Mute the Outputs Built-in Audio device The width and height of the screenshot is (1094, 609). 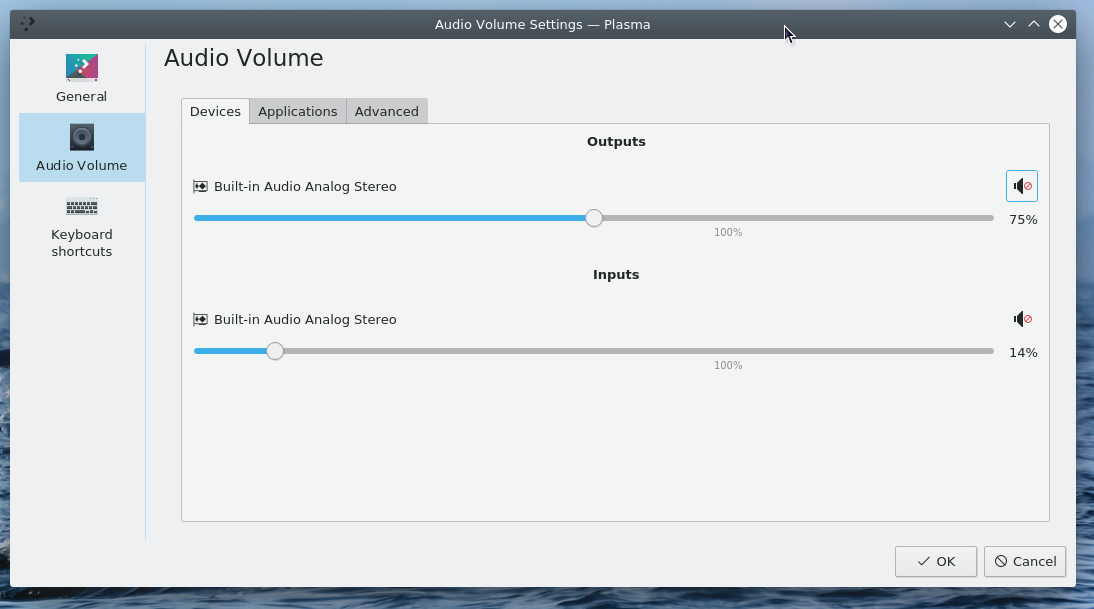1021,186
